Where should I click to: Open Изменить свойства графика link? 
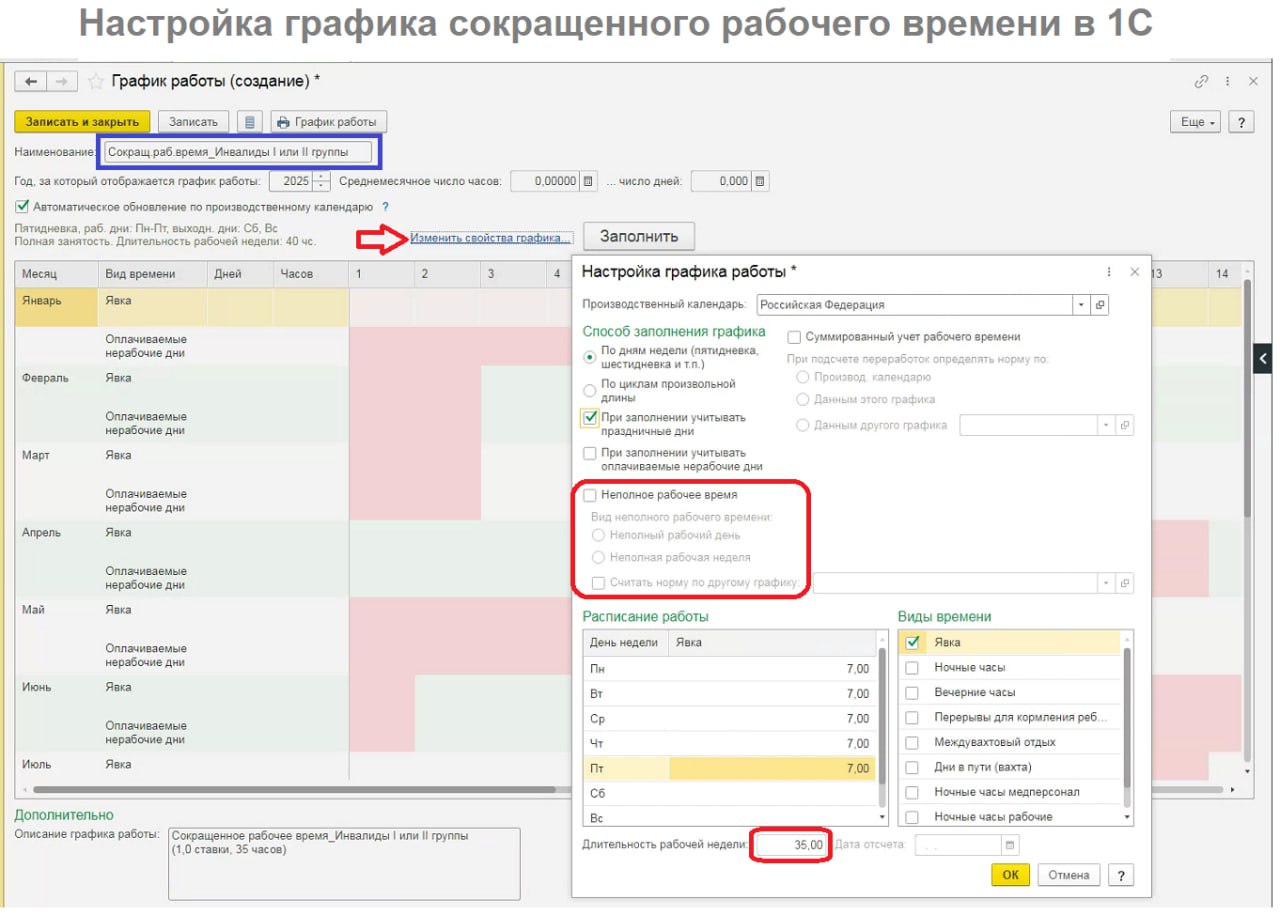coord(491,238)
